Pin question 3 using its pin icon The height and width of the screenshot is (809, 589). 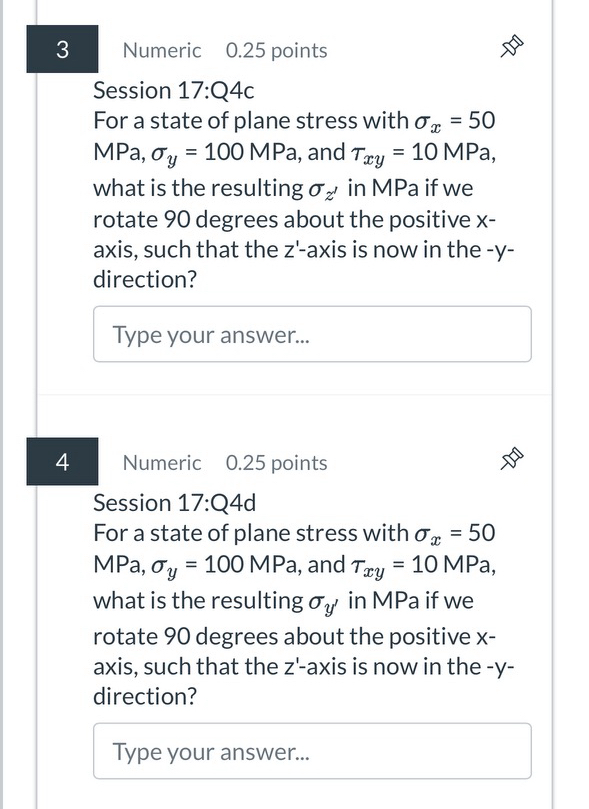[512, 45]
